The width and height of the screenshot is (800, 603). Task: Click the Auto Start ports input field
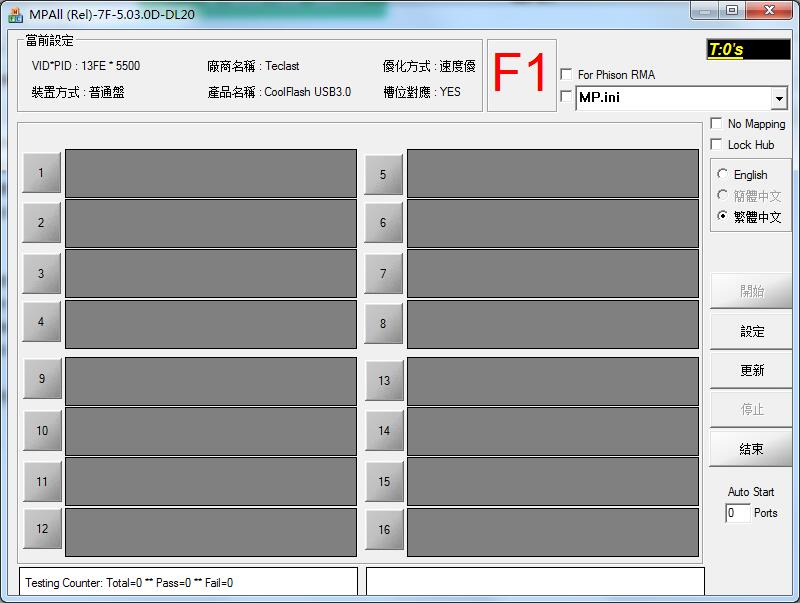pos(737,513)
